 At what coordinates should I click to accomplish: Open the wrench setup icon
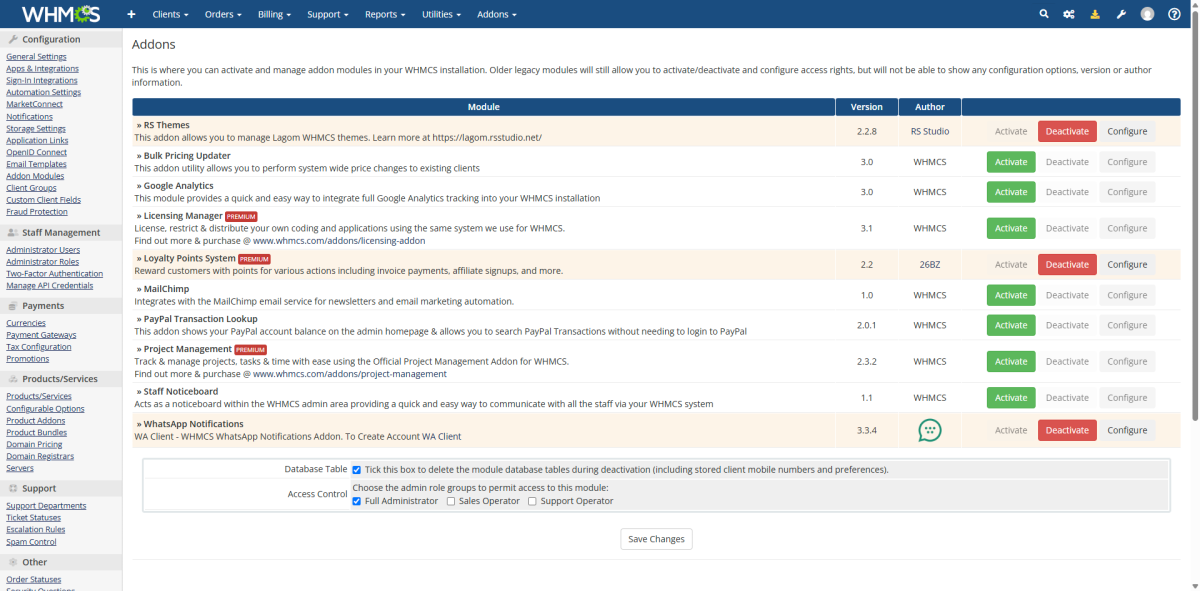click(1121, 14)
